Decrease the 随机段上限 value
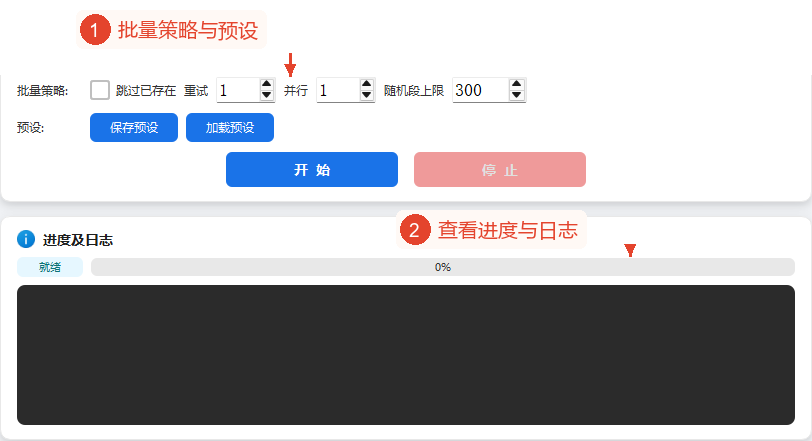The height and width of the screenshot is (441, 812). click(x=516, y=96)
